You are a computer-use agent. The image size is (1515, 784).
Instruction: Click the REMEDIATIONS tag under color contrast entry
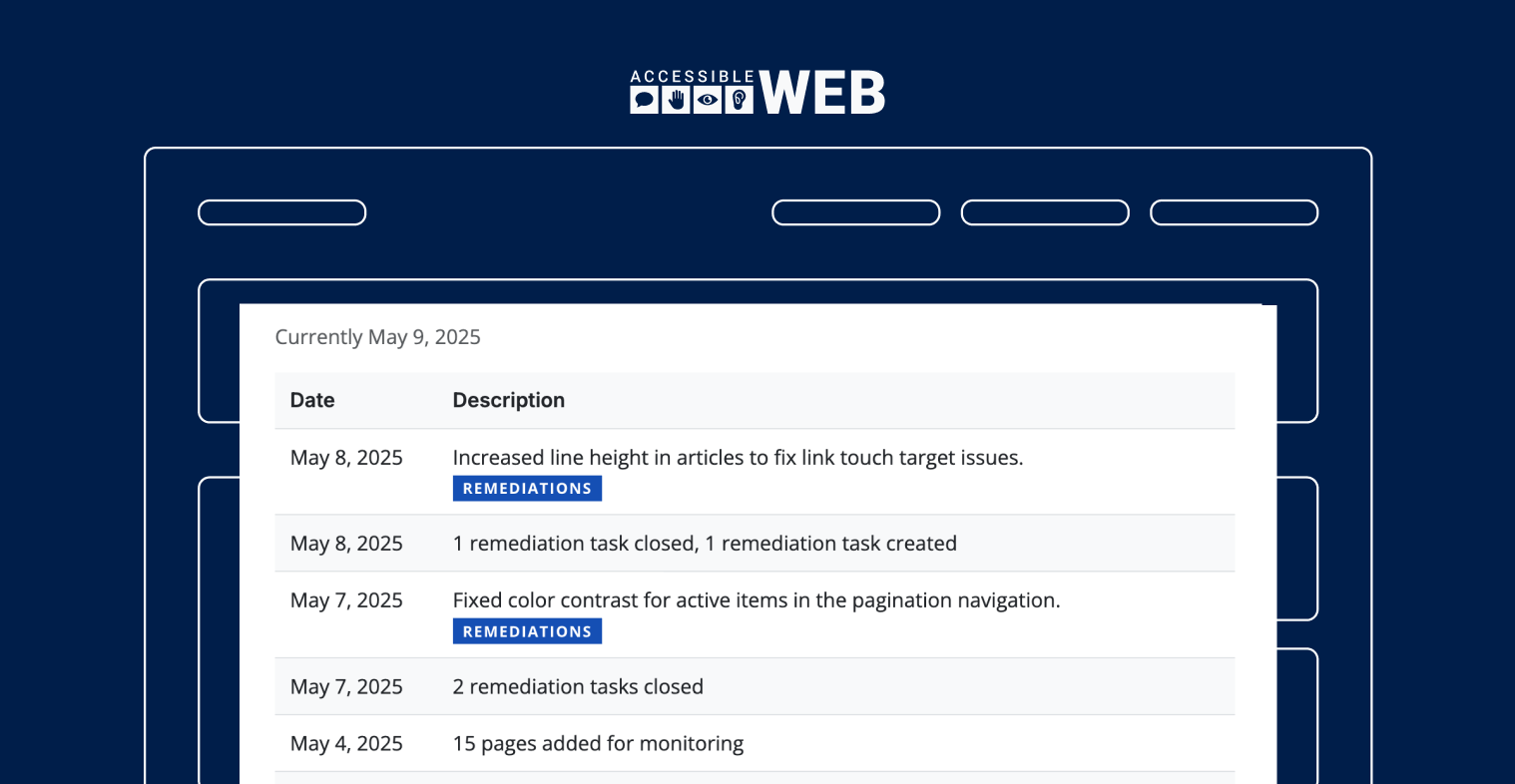[527, 631]
